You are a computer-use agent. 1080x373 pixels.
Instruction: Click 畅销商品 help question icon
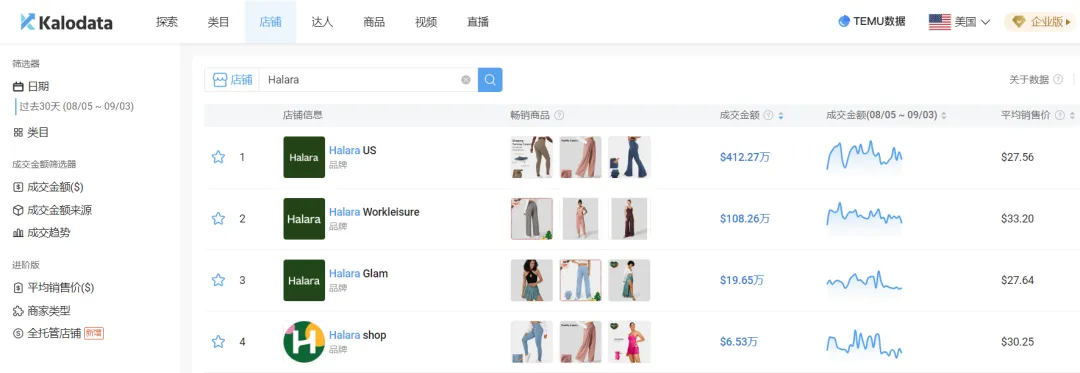[x=559, y=116]
